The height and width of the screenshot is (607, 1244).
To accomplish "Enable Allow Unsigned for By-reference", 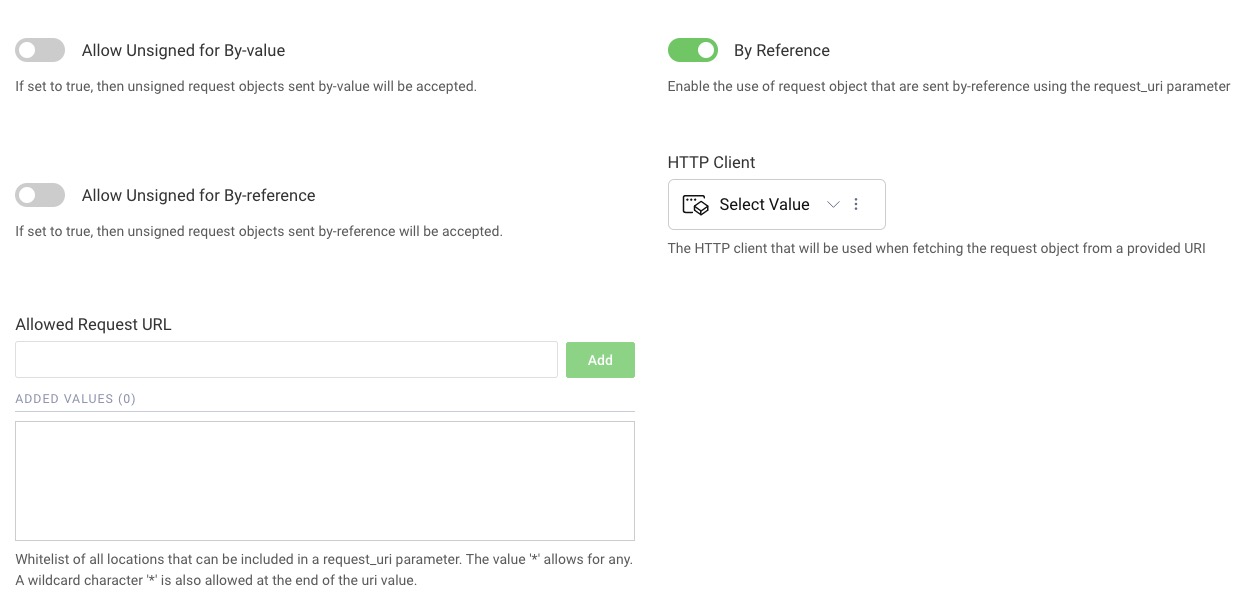I will (x=39, y=194).
